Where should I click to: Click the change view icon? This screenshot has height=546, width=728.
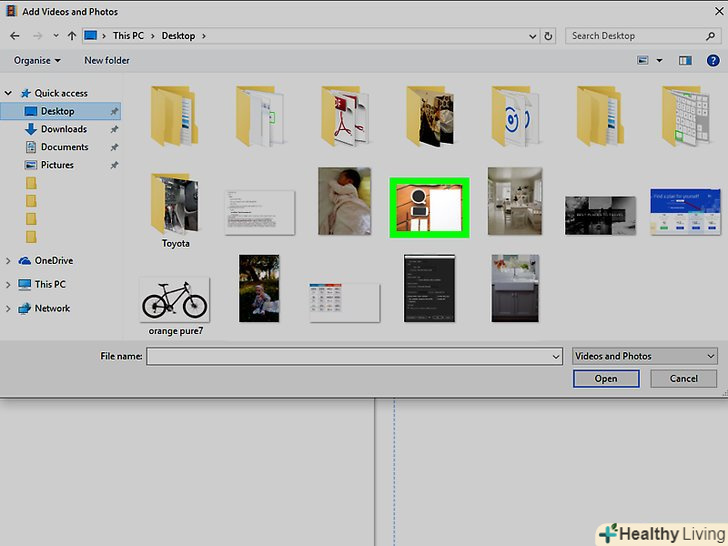[x=644, y=60]
